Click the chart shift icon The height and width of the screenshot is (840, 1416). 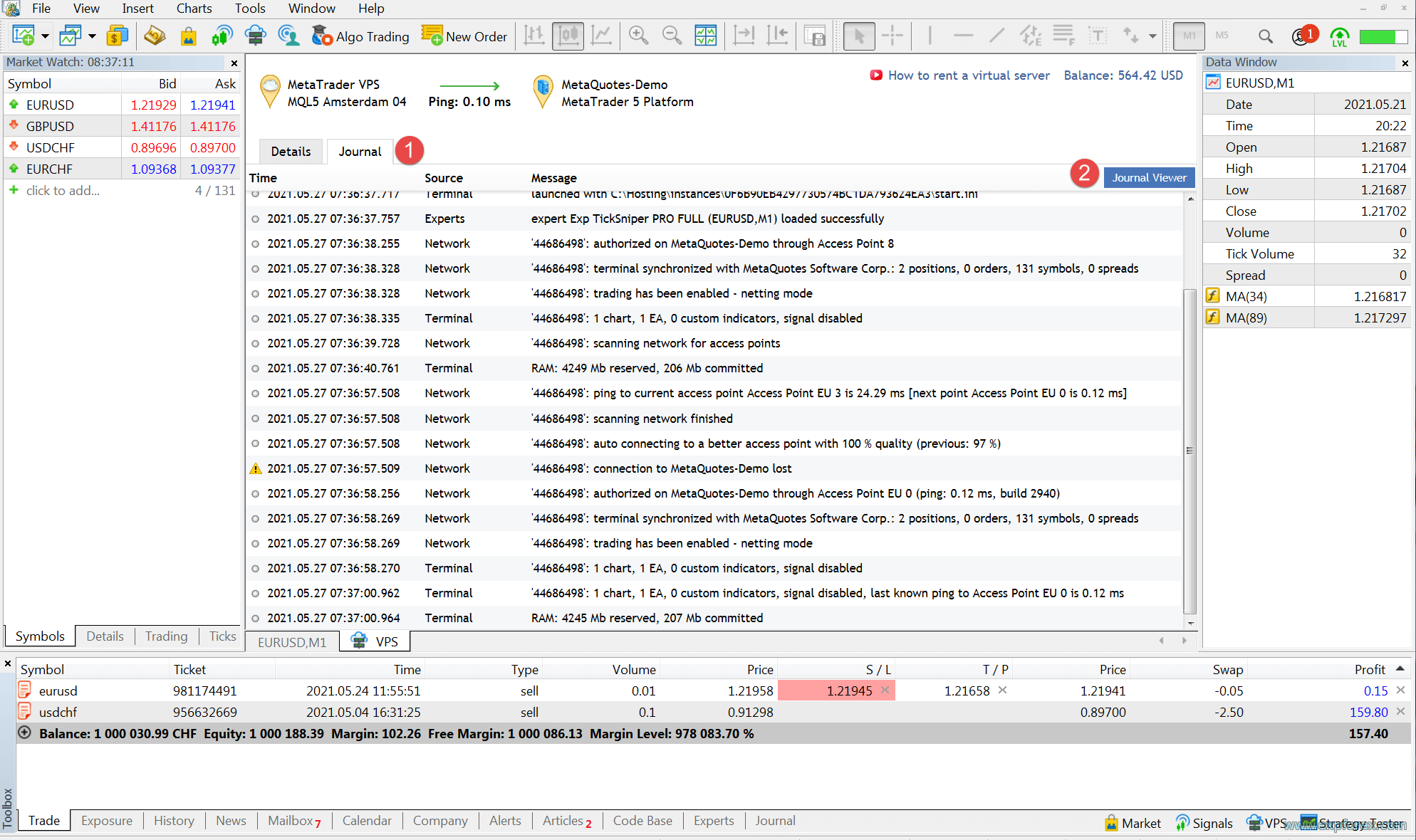(x=777, y=36)
